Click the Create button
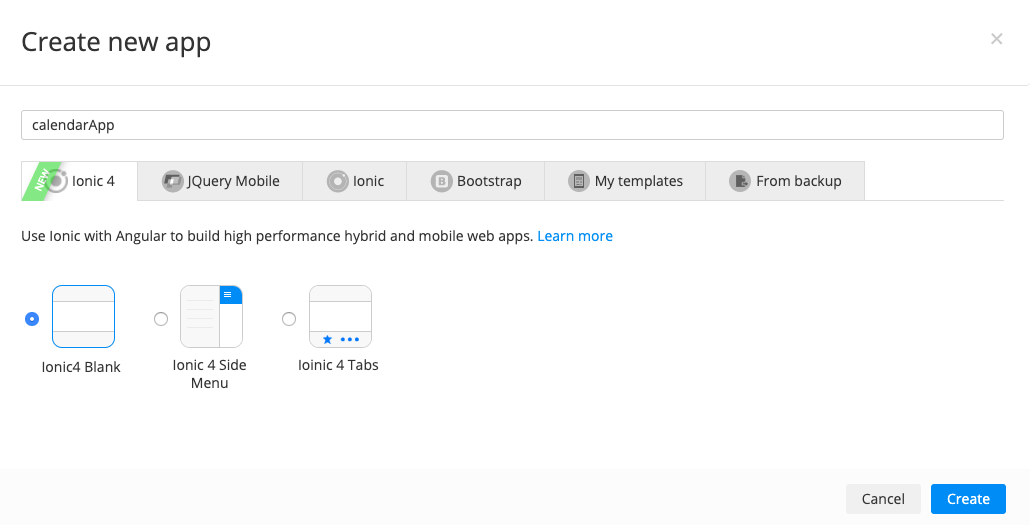 tap(968, 499)
